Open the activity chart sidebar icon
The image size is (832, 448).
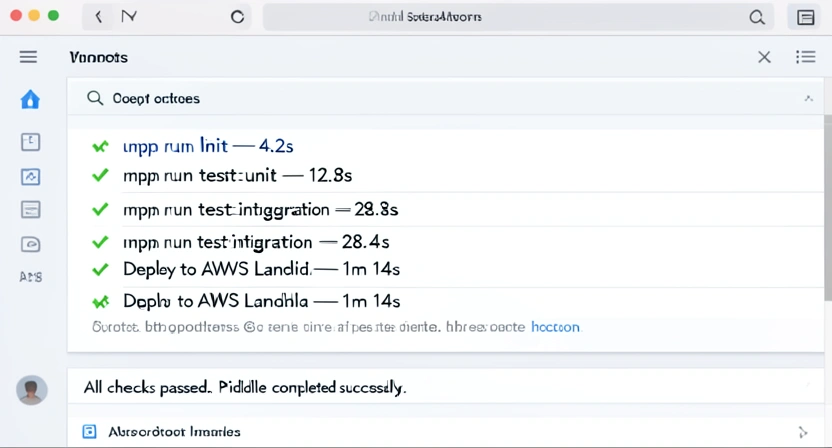point(30,177)
